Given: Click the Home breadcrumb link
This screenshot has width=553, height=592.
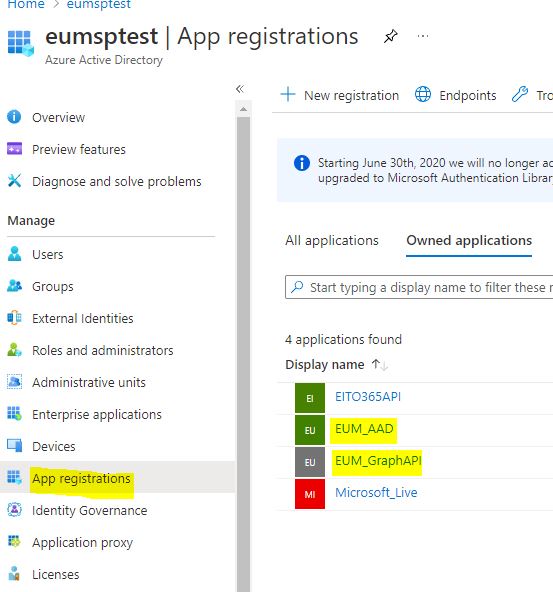Looking at the screenshot, I should 26,4.
